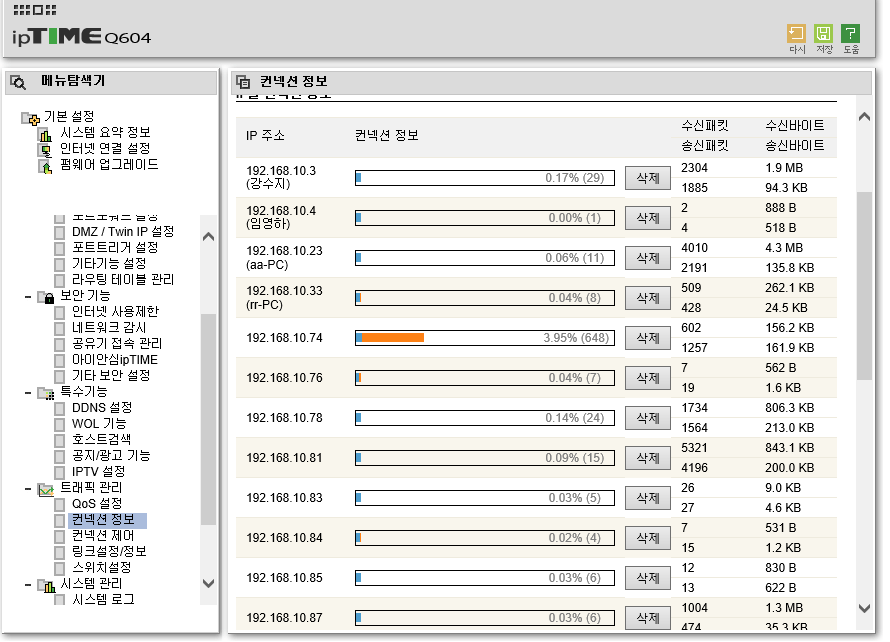
Task: Collapse the 보안 기능 tree branch
Action: 28,297
